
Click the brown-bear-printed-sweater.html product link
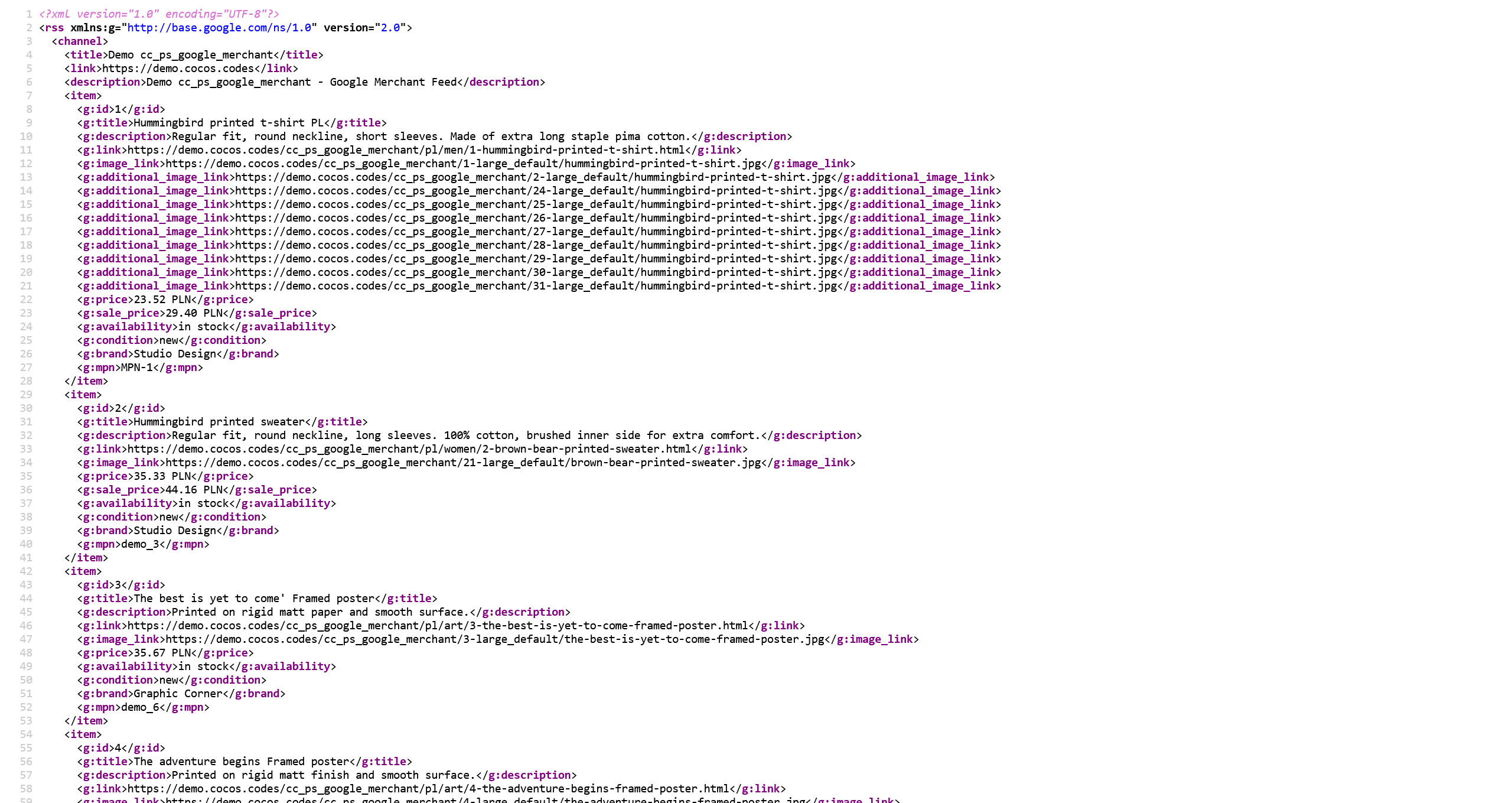(x=409, y=449)
